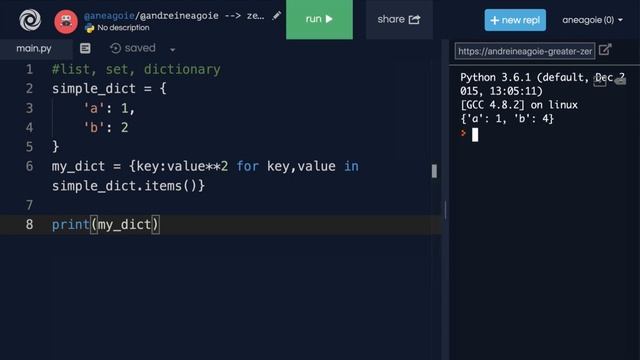Create a new repl
Image resolution: width=640 pixels, height=360 pixels.
pyautogui.click(x=515, y=20)
